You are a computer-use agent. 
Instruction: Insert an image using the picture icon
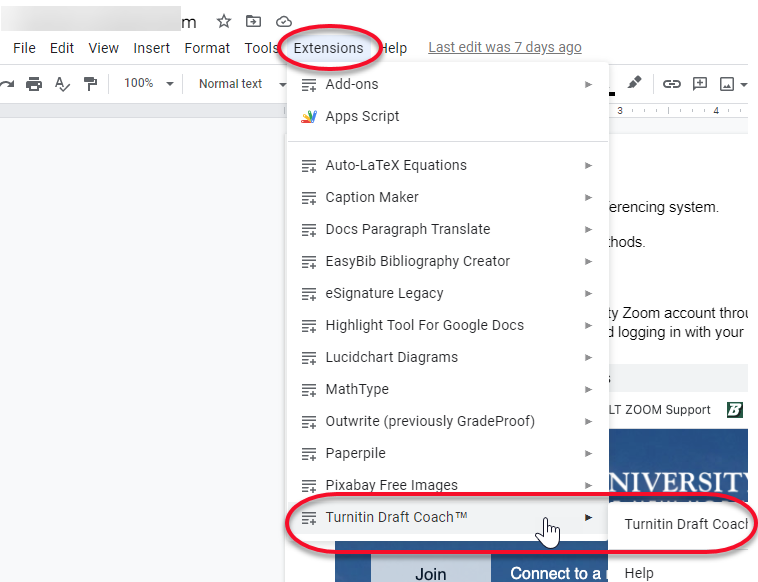[x=727, y=84]
